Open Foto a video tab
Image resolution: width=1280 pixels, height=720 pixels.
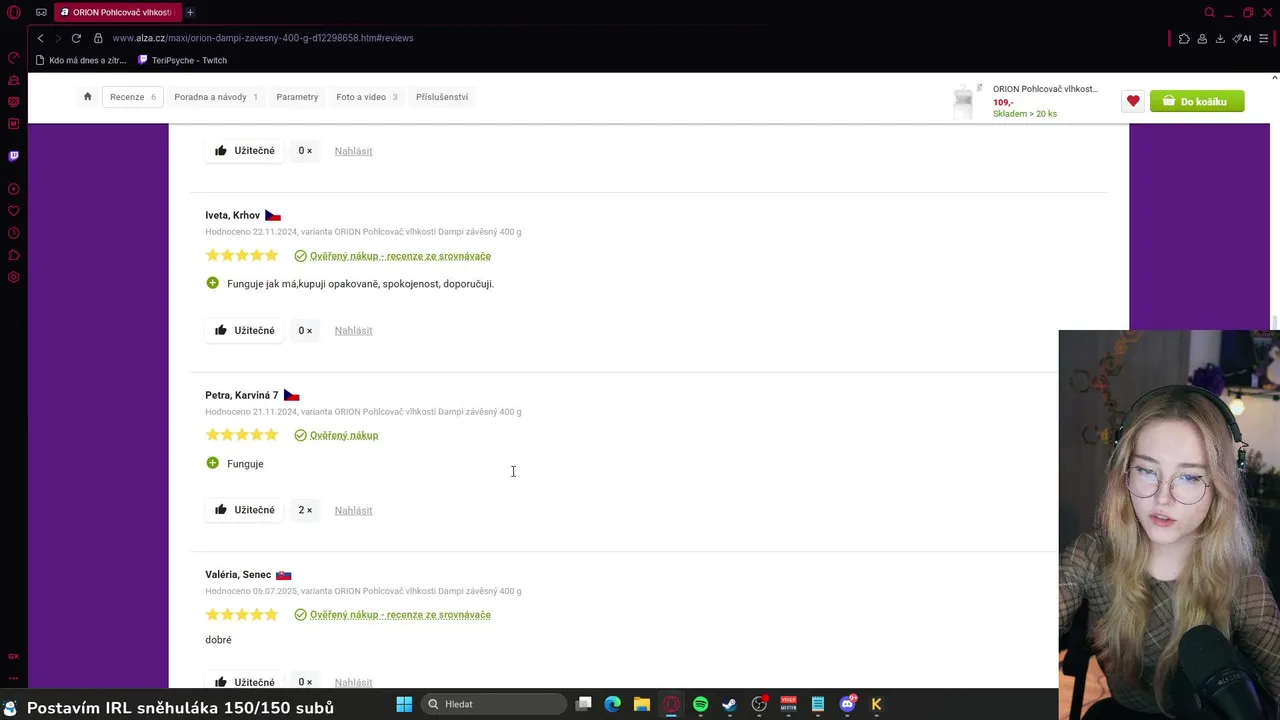tap(367, 97)
